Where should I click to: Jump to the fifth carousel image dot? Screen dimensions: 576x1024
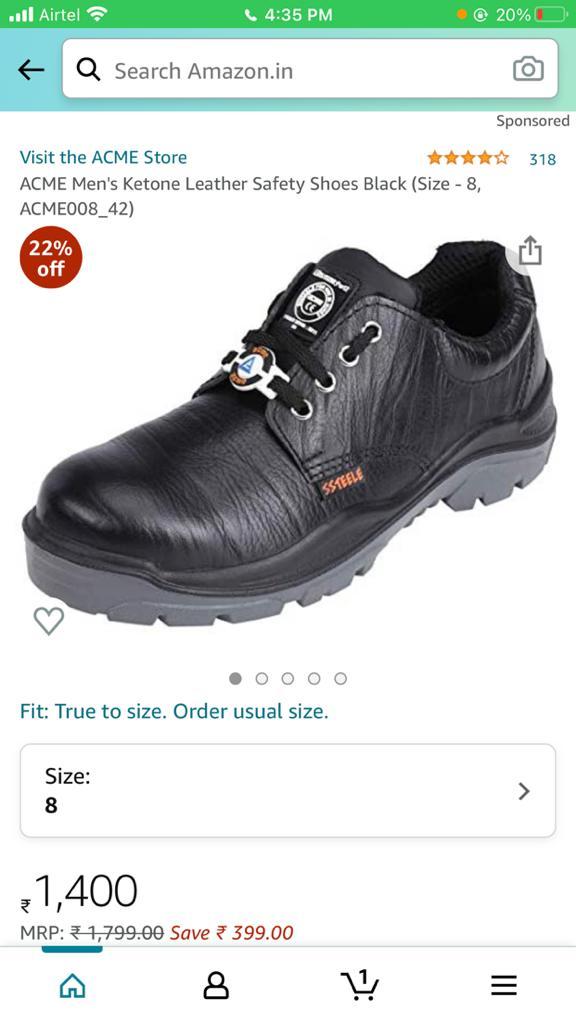[340, 679]
